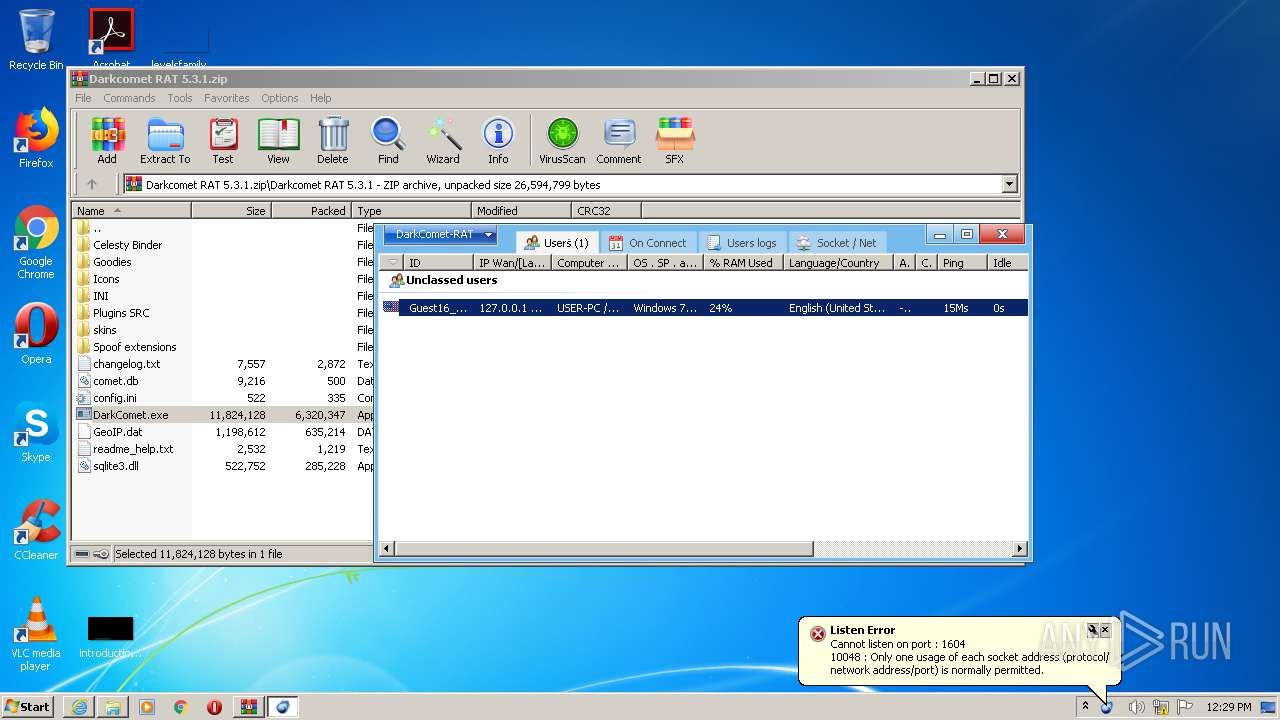
Task: Click the Info toolbar icon
Action: point(498,141)
